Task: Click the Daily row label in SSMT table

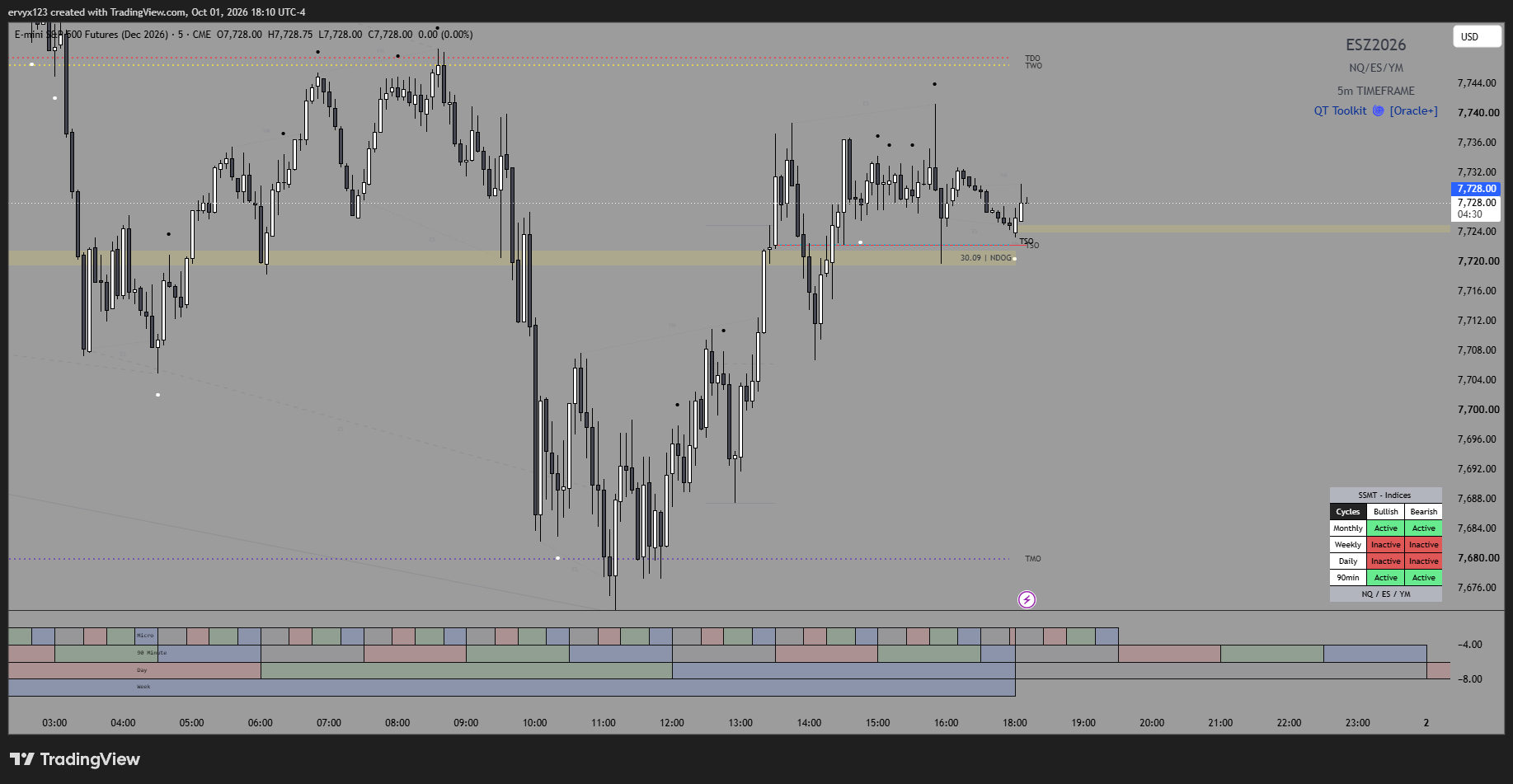Action: (1348, 561)
